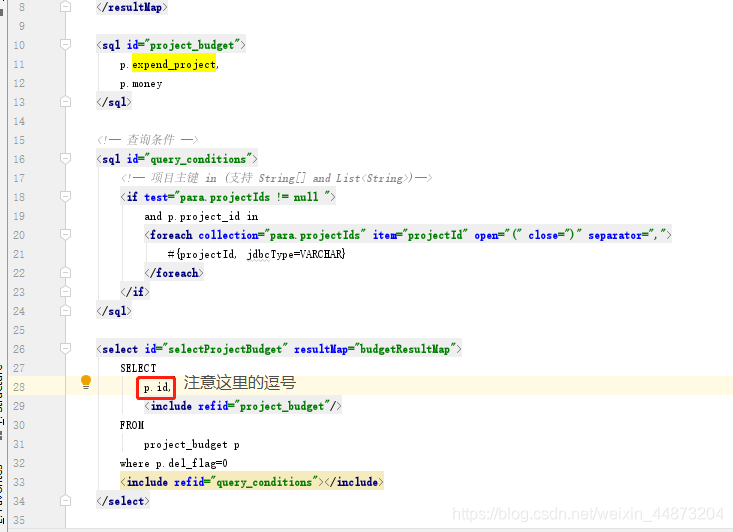Click 'project_budget p' table name

point(192,445)
